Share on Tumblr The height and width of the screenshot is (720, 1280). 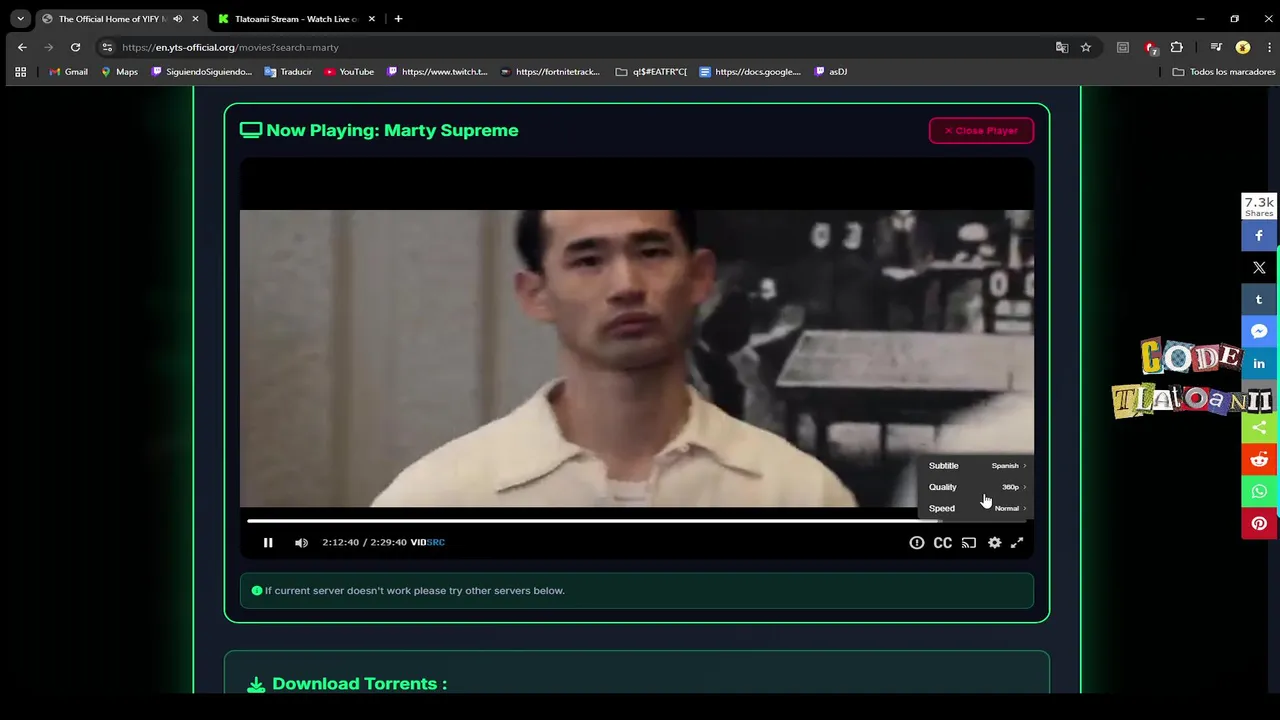click(x=1259, y=300)
